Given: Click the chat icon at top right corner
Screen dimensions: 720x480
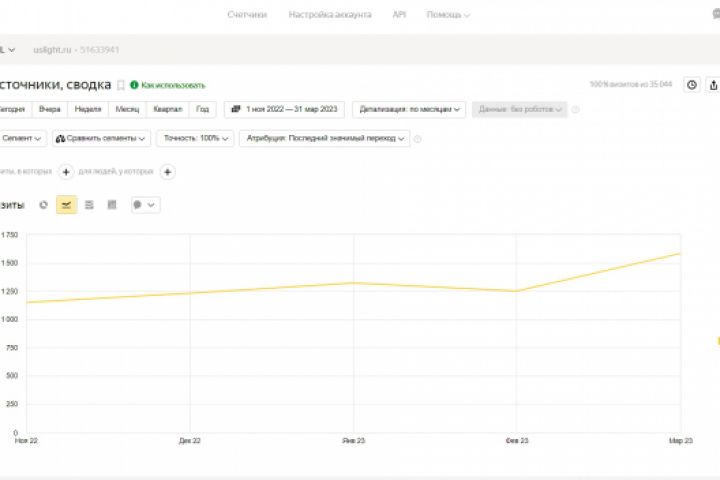Looking at the screenshot, I should click(x=716, y=14).
